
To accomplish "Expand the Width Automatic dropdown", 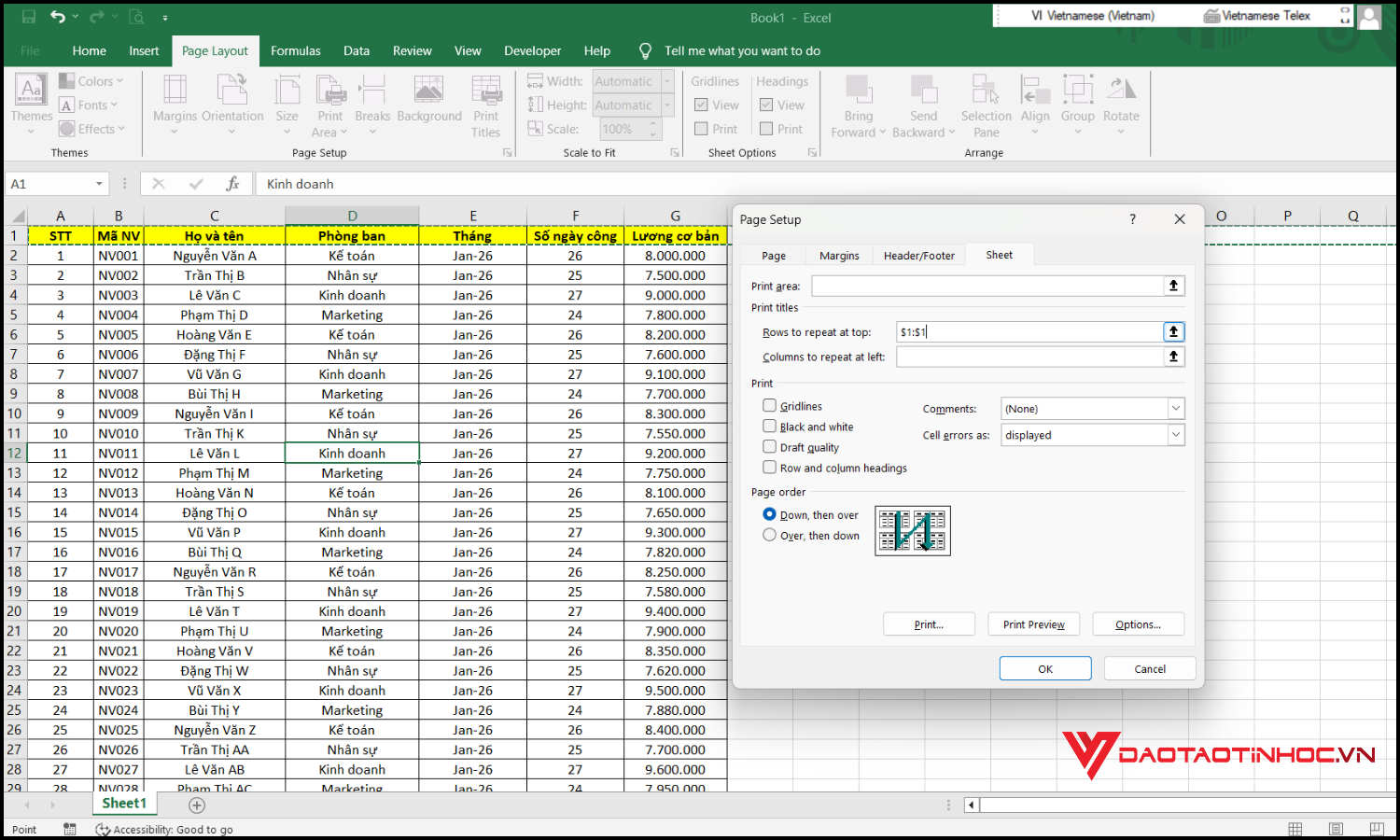I will 665,81.
